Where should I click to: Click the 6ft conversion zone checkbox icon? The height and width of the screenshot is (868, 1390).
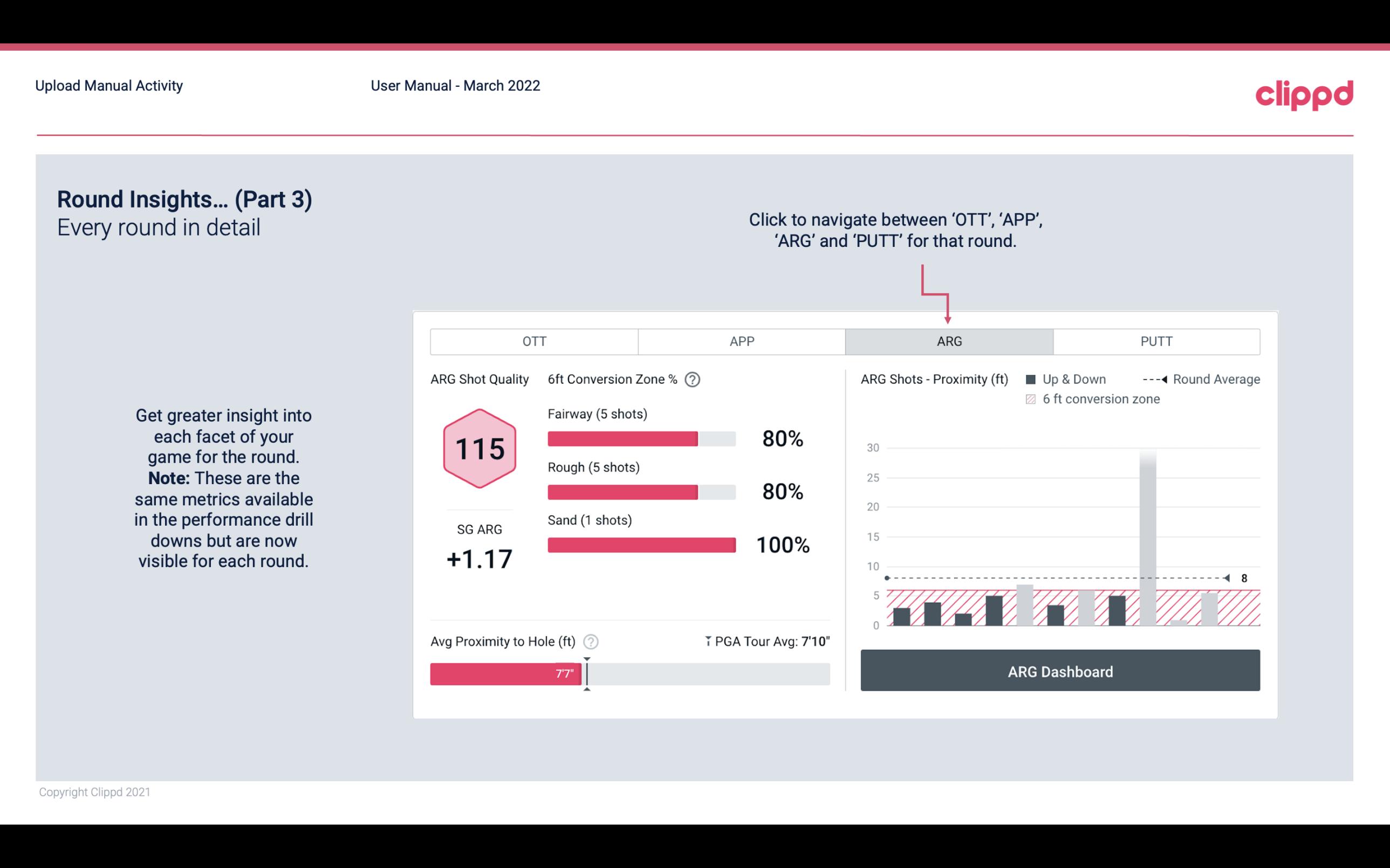[1031, 398]
